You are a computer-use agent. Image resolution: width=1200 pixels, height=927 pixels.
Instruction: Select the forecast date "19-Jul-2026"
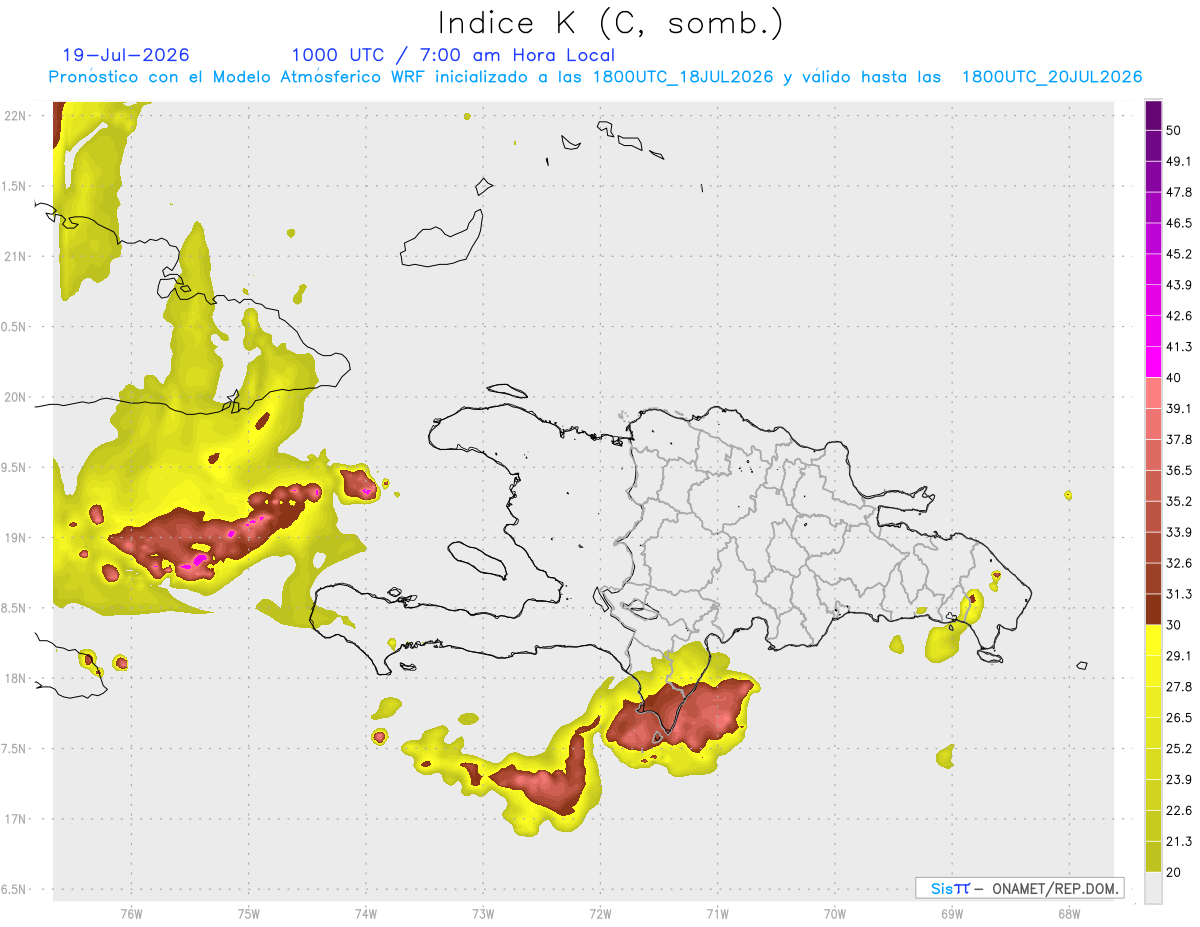(x=126, y=55)
